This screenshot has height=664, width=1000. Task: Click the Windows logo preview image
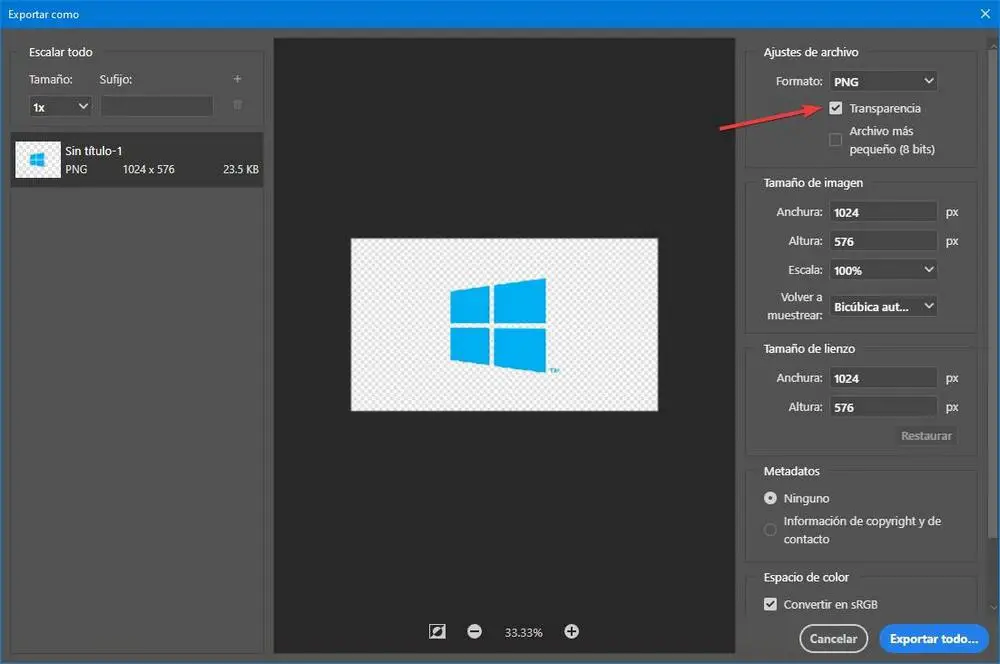[504, 325]
